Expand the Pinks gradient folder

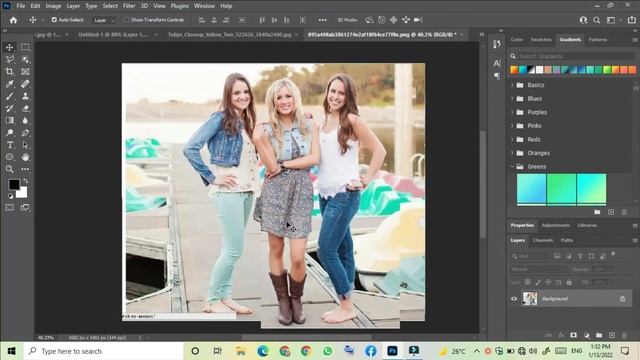tap(512, 126)
